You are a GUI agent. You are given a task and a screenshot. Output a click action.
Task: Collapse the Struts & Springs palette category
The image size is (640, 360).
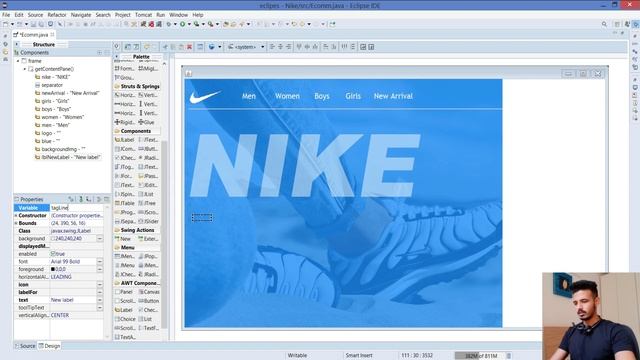click(x=137, y=86)
